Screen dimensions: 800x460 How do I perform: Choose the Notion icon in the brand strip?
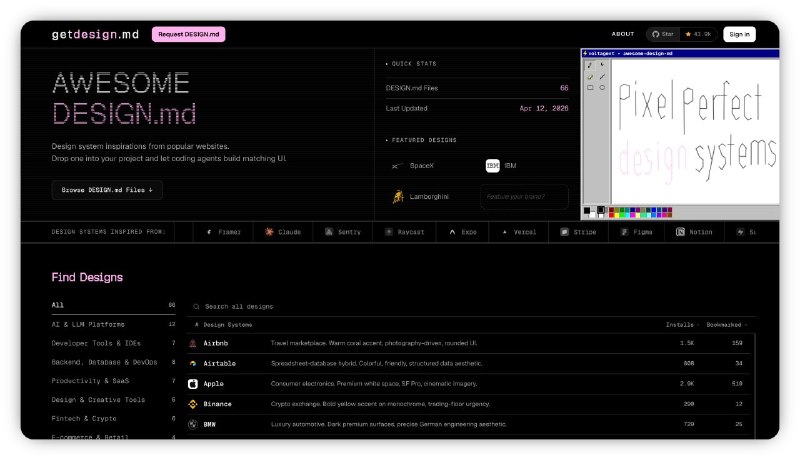pyautogui.click(x=680, y=232)
